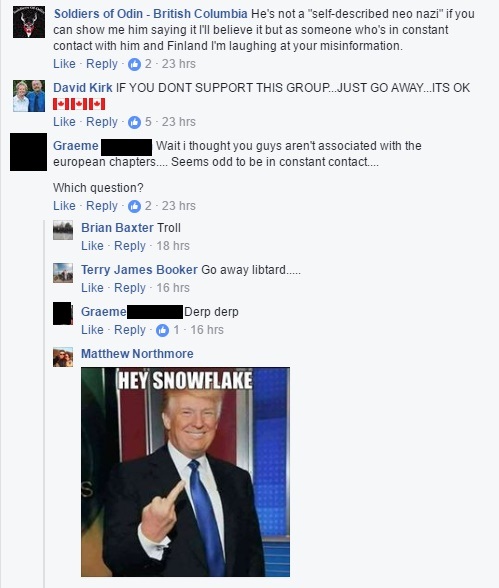Like Graeme's Derp derp reply

tap(92, 330)
